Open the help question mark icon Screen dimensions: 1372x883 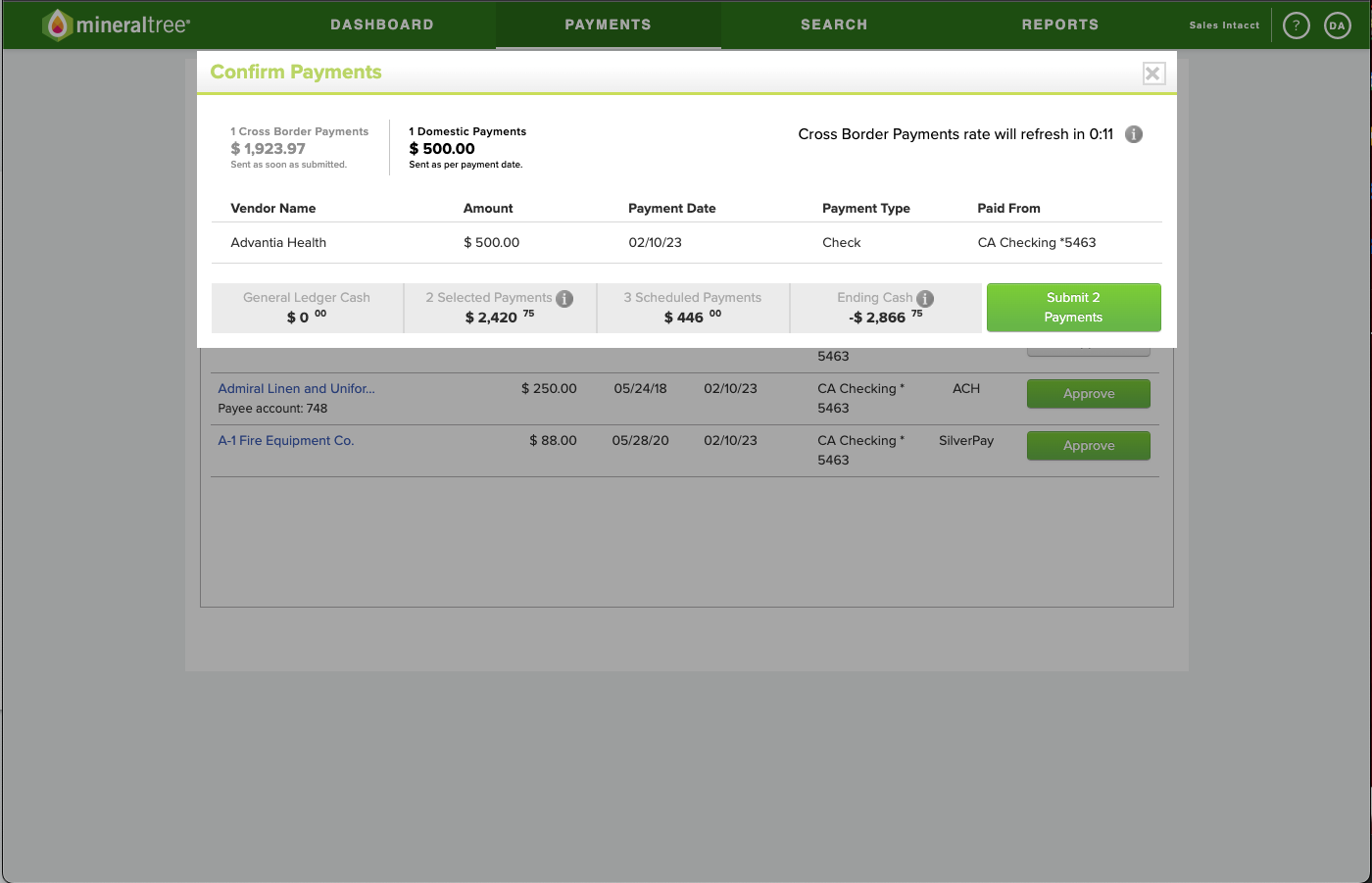tap(1296, 25)
